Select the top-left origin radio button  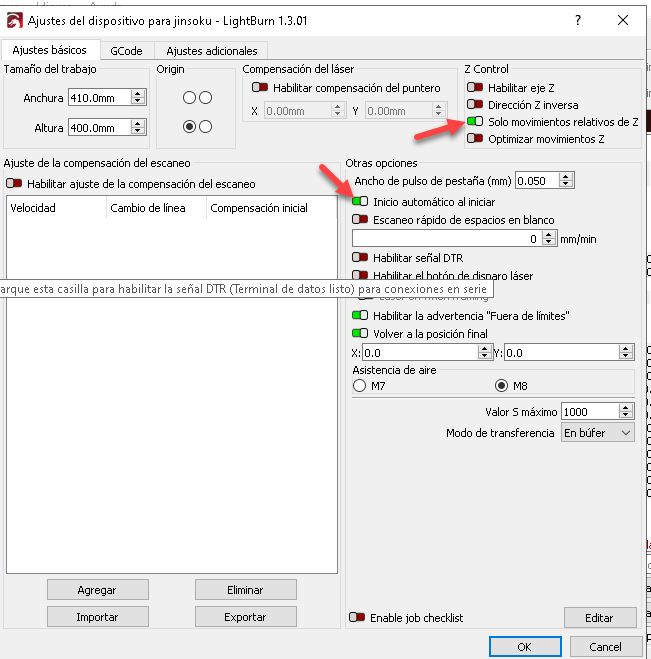[189, 98]
